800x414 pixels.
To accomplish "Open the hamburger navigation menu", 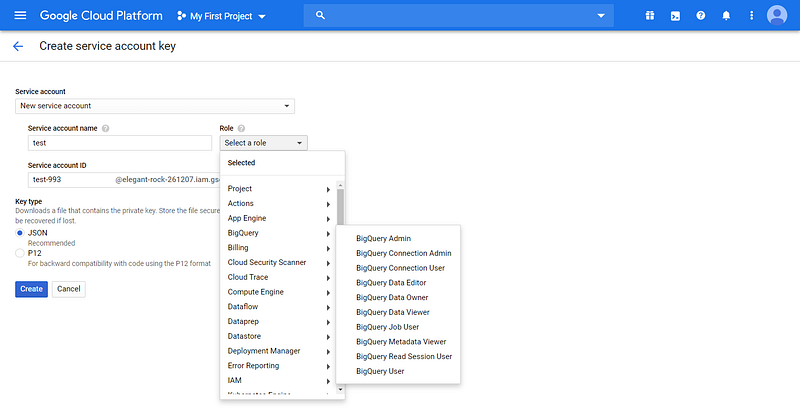I will [20, 15].
